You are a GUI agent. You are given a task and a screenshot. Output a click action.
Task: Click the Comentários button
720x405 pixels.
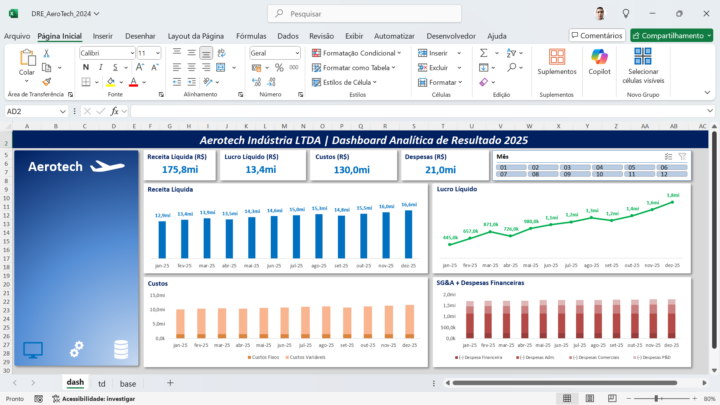(x=597, y=35)
